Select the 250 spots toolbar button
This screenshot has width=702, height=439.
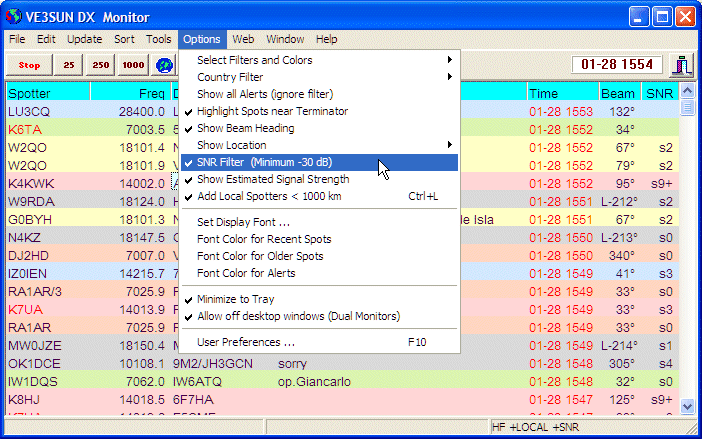coord(101,65)
